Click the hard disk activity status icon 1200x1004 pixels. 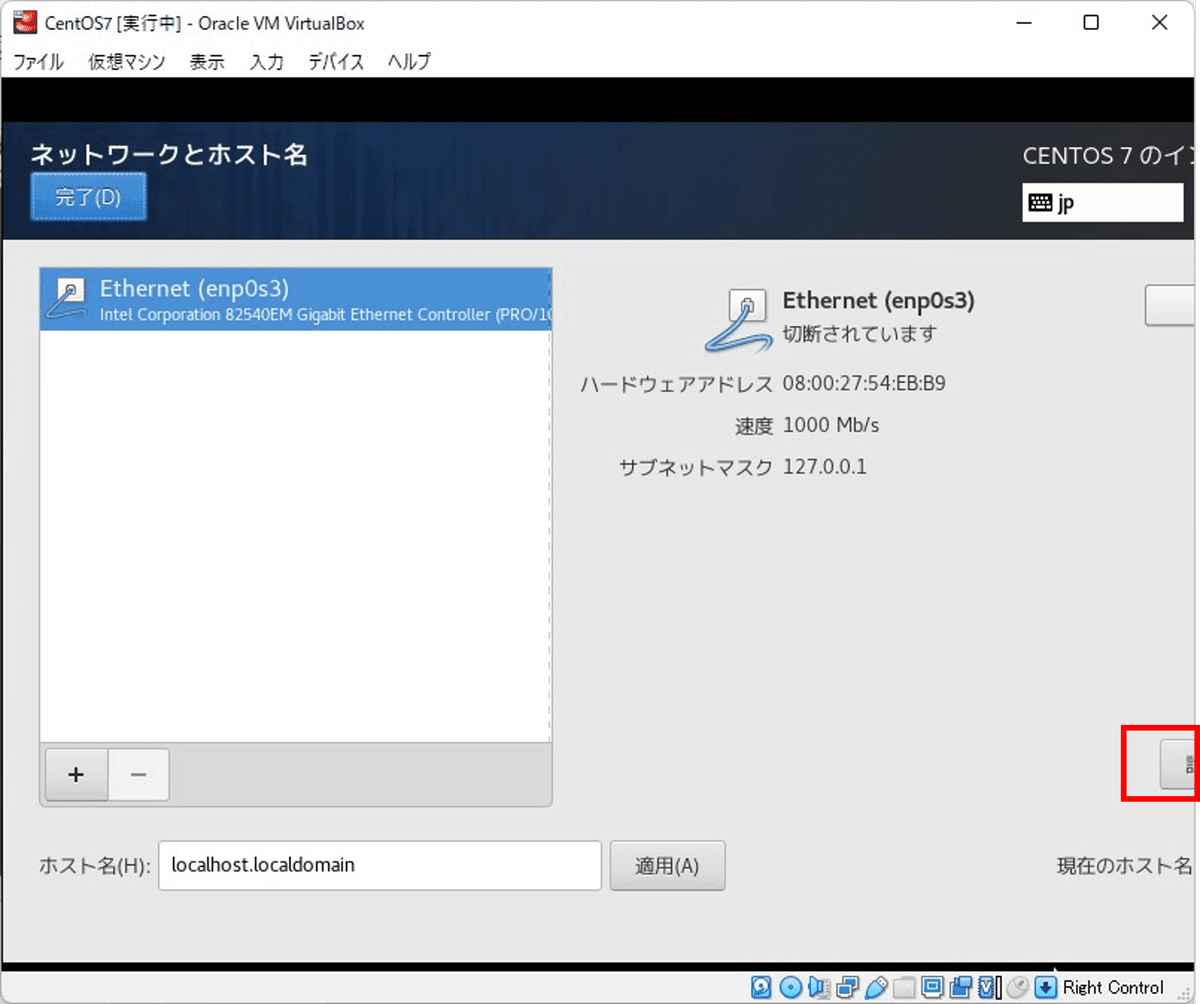point(761,988)
